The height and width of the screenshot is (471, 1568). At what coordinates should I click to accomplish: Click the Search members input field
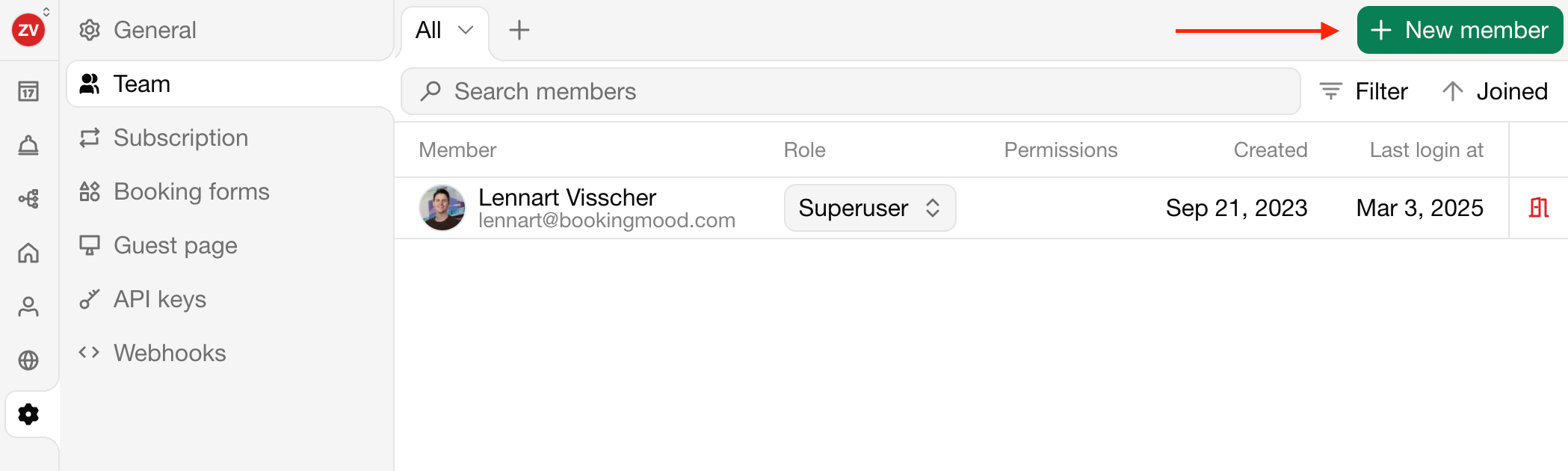(851, 92)
